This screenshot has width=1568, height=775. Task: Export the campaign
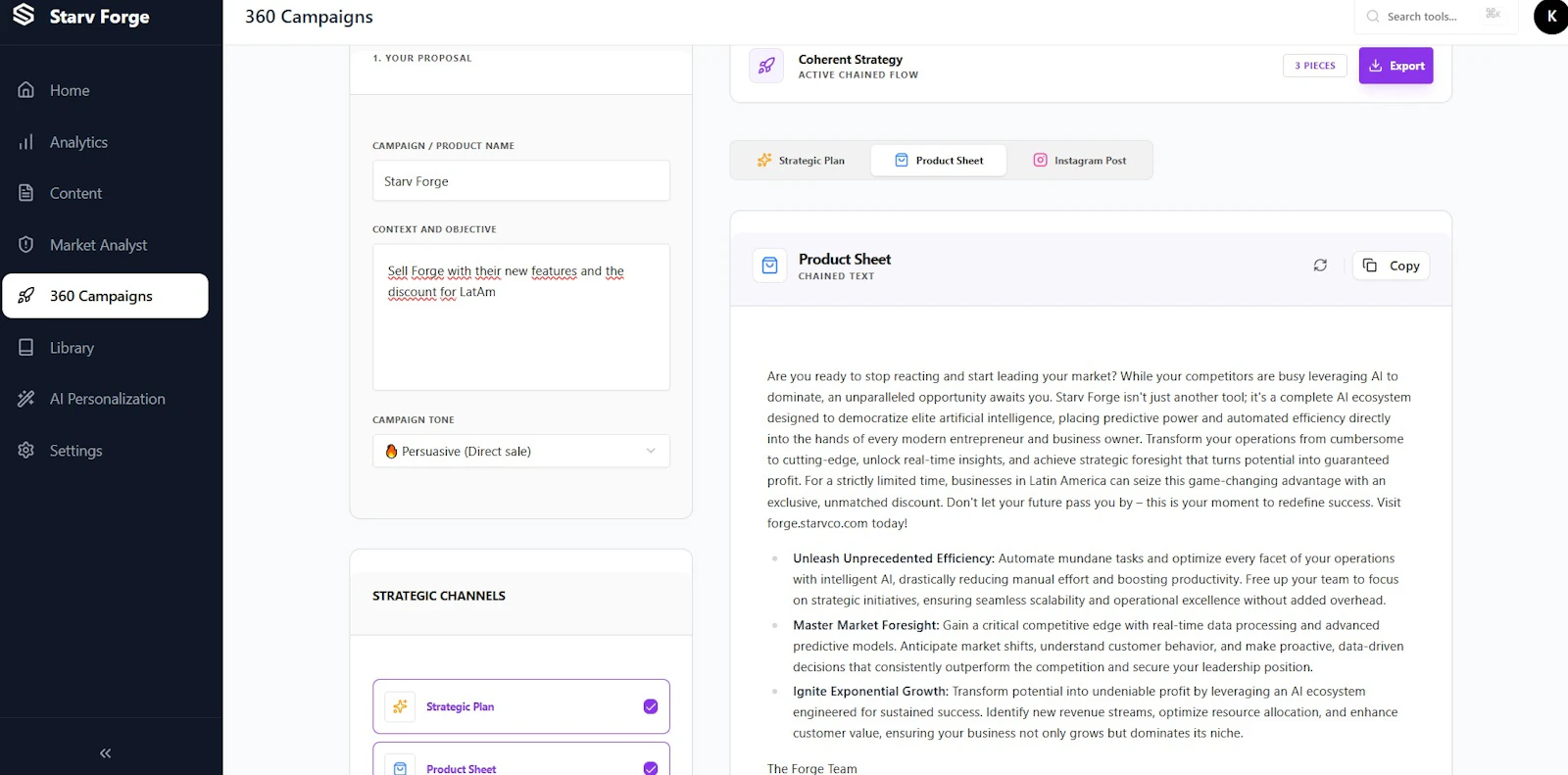pos(1396,66)
